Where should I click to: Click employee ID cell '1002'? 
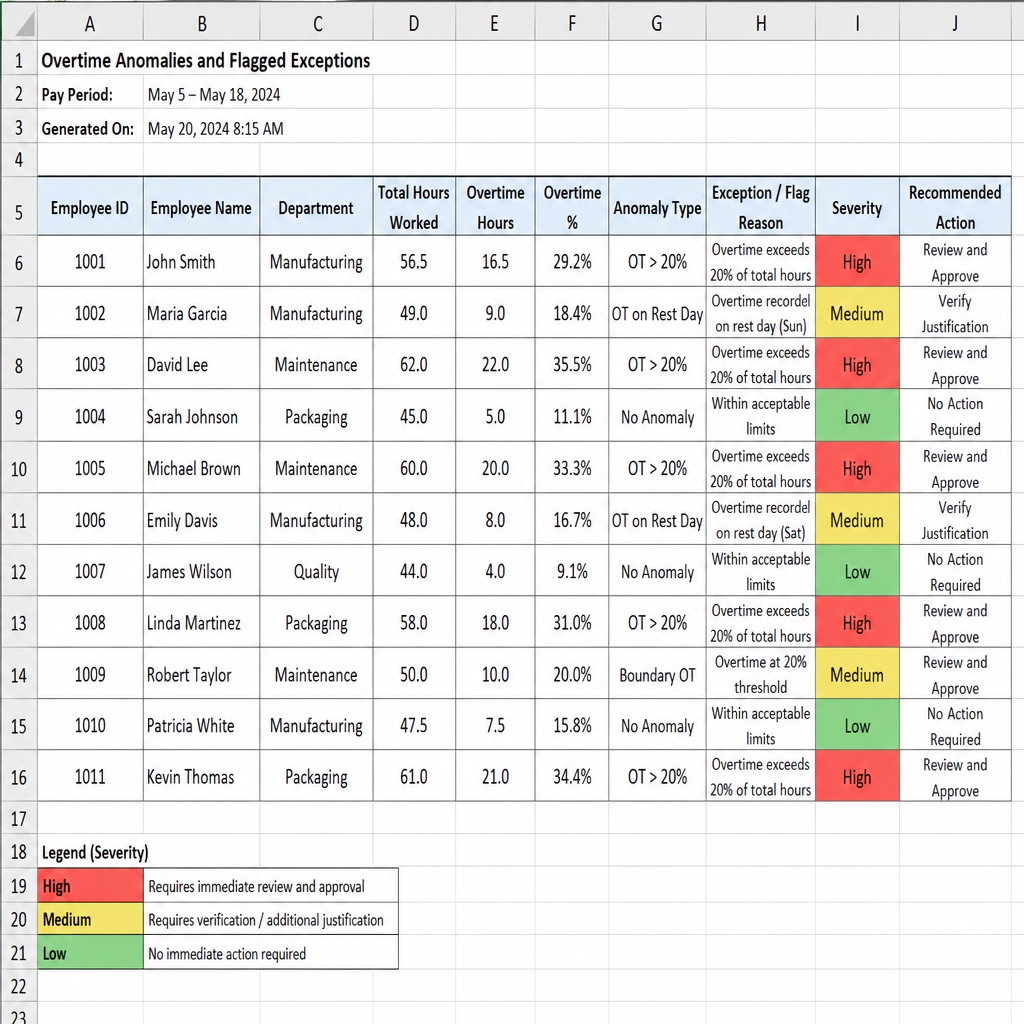[x=90, y=313]
